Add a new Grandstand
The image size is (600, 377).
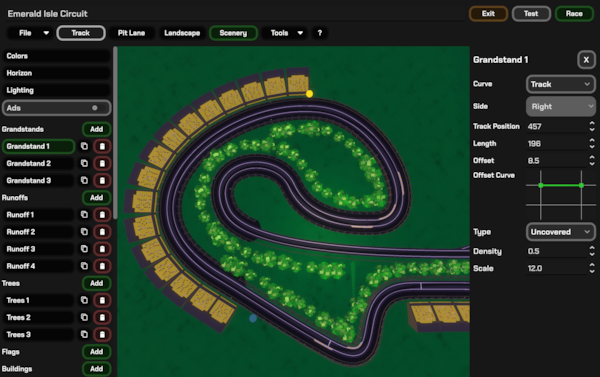click(x=96, y=129)
